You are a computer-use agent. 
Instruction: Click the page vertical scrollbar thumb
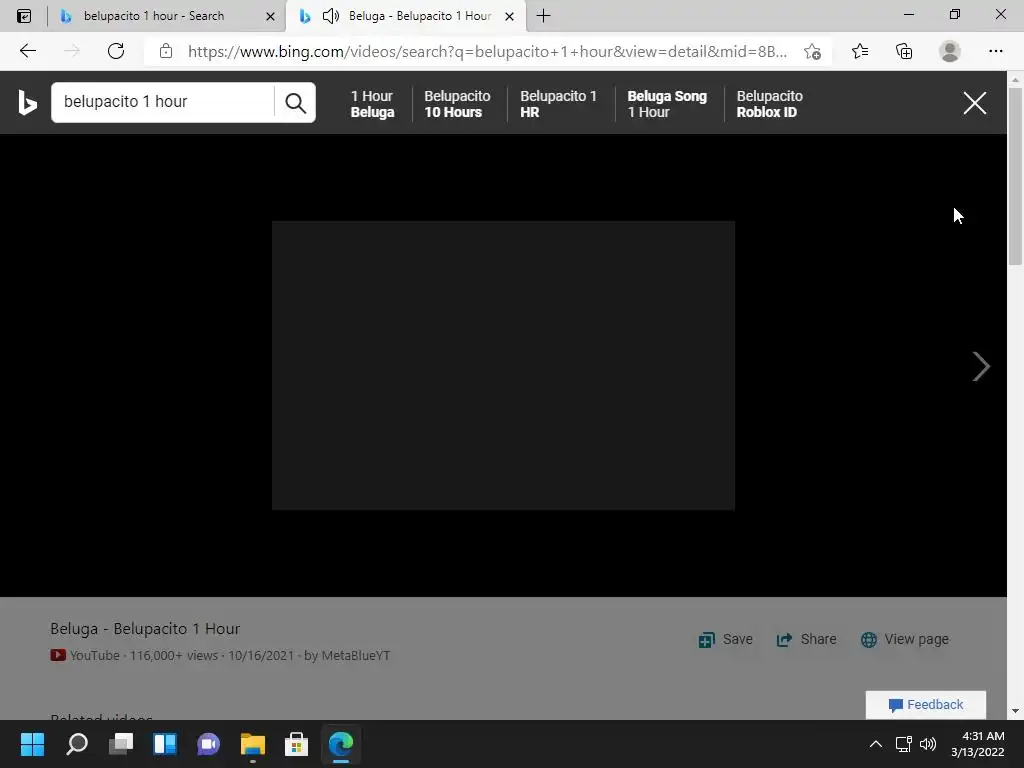[1015, 176]
